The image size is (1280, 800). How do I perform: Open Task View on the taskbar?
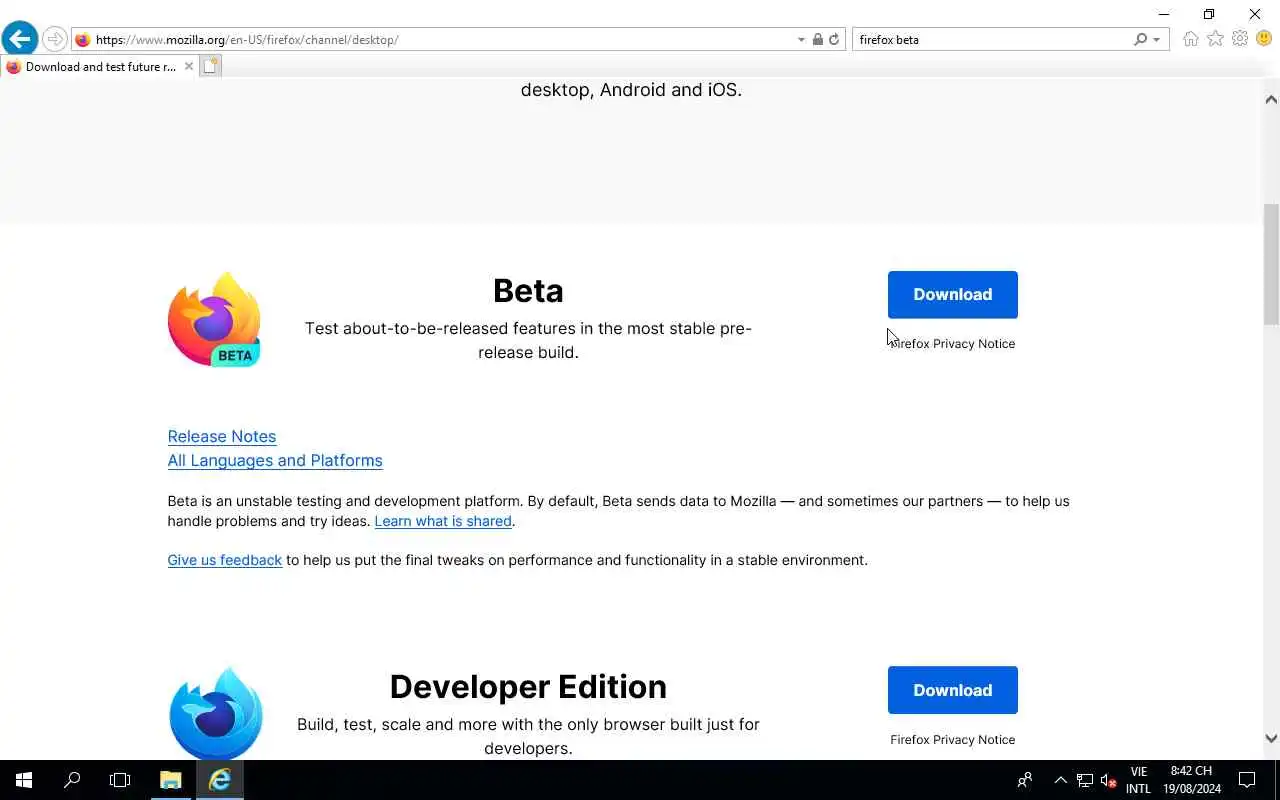[x=120, y=780]
